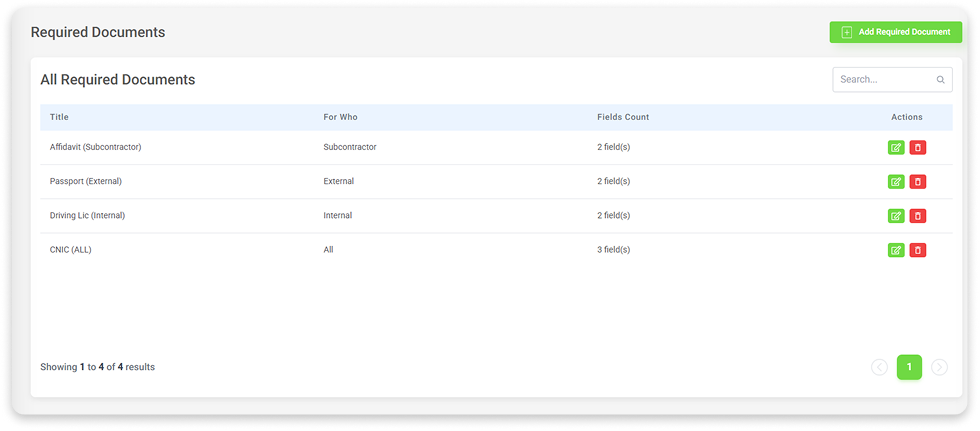Image resolution: width=980 pixels, height=431 pixels.
Task: Edit the CNIC (ALL) document
Action: click(x=896, y=250)
